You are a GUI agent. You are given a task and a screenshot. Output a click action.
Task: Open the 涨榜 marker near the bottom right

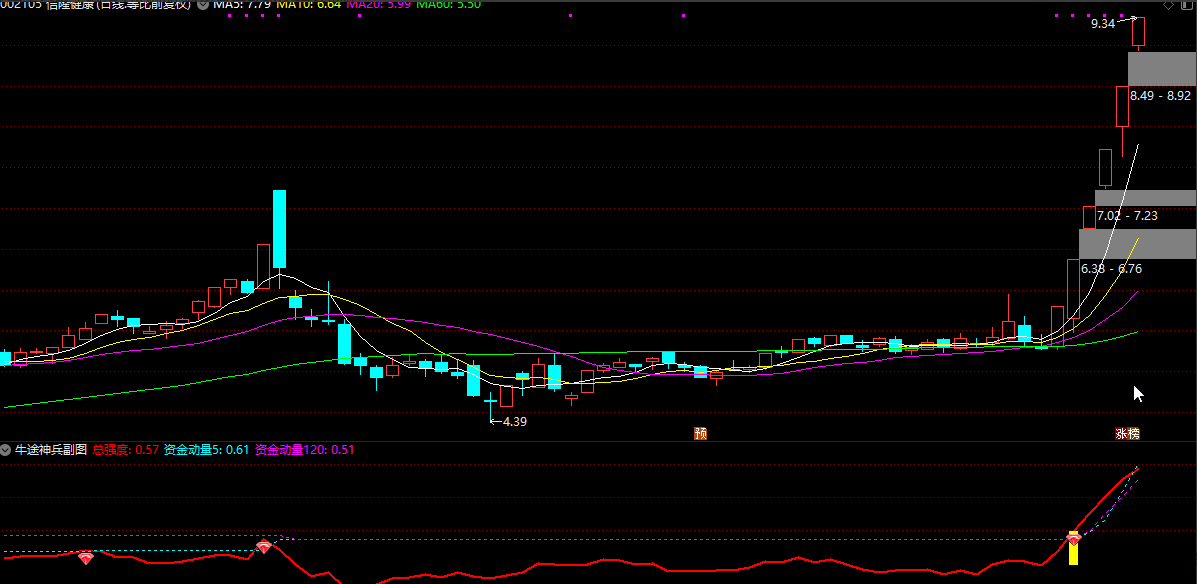1127,434
